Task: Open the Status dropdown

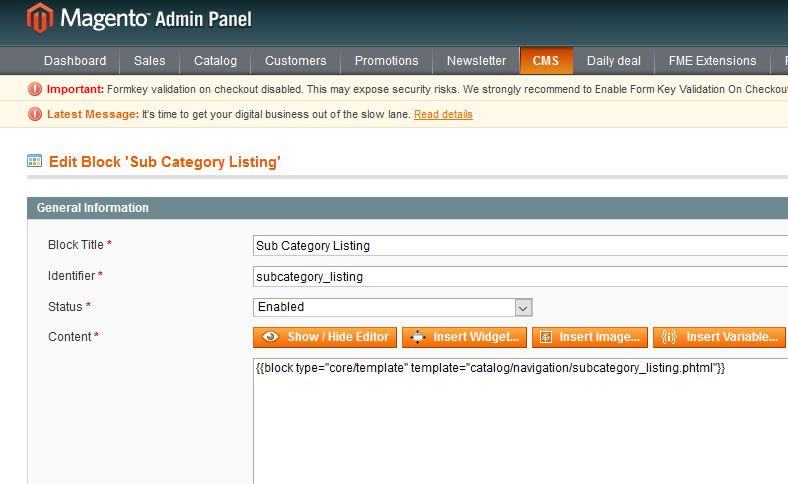Action: 393,307
